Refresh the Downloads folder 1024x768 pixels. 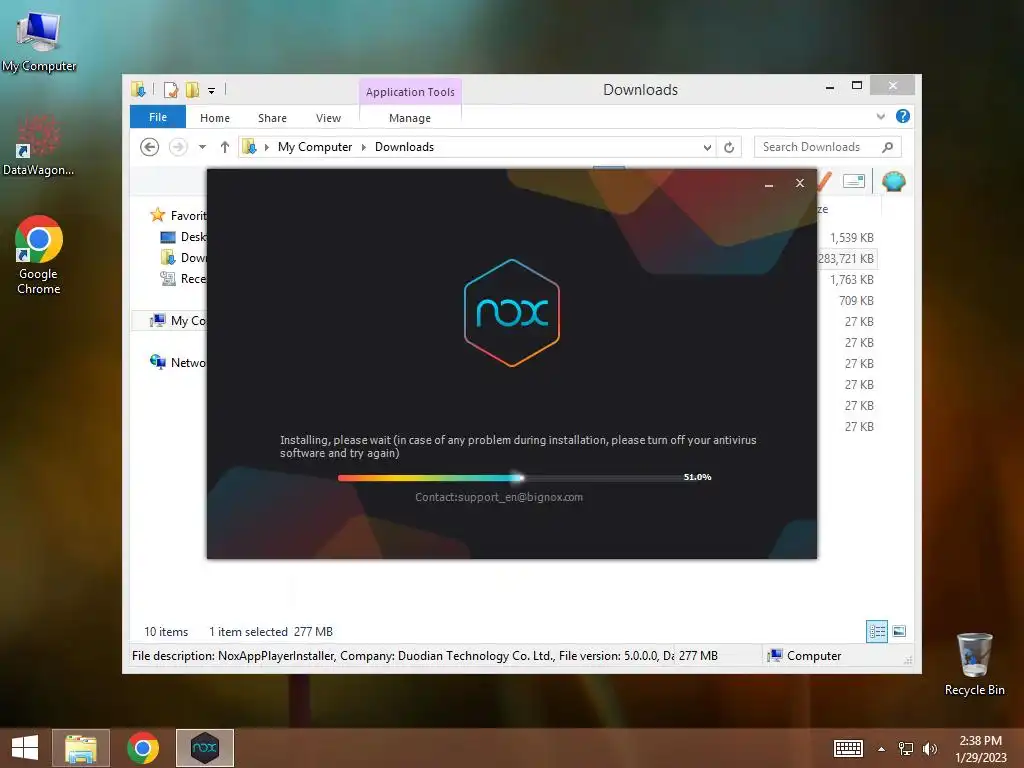(729, 148)
